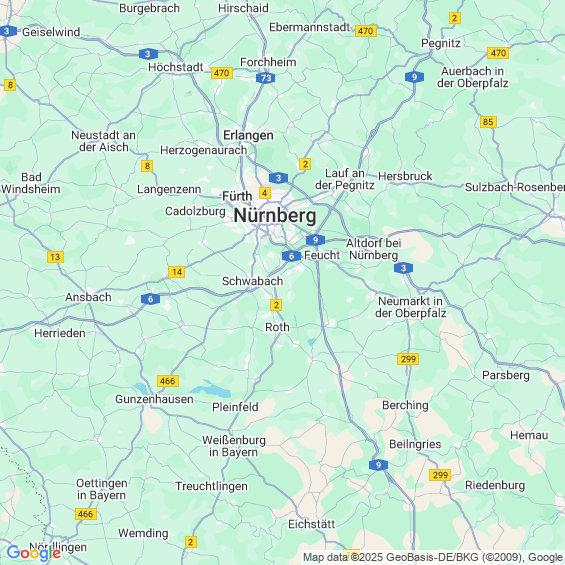Click the Google logo

coord(34,553)
